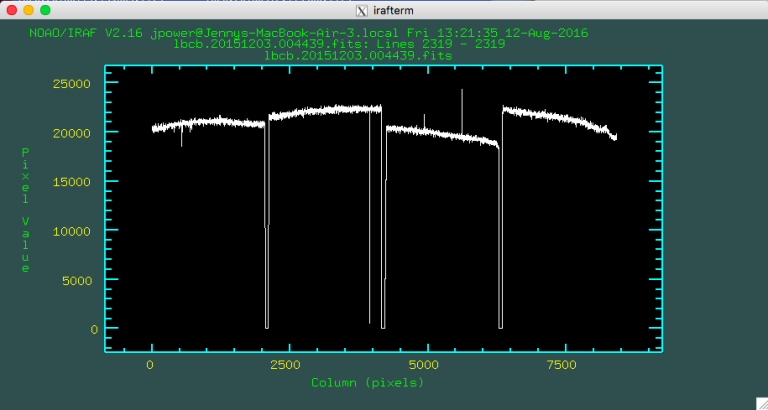Click the tallest spike near column 5600
This screenshot has width=768, height=410.
(x=461, y=110)
